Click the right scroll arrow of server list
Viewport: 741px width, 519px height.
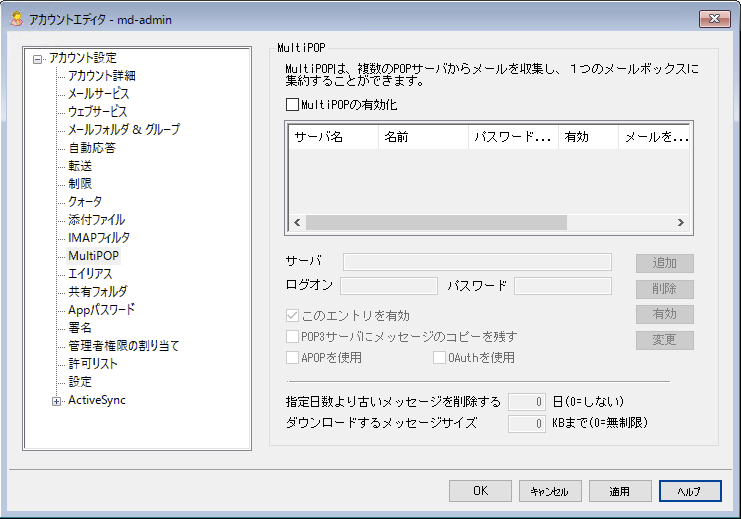(680, 223)
